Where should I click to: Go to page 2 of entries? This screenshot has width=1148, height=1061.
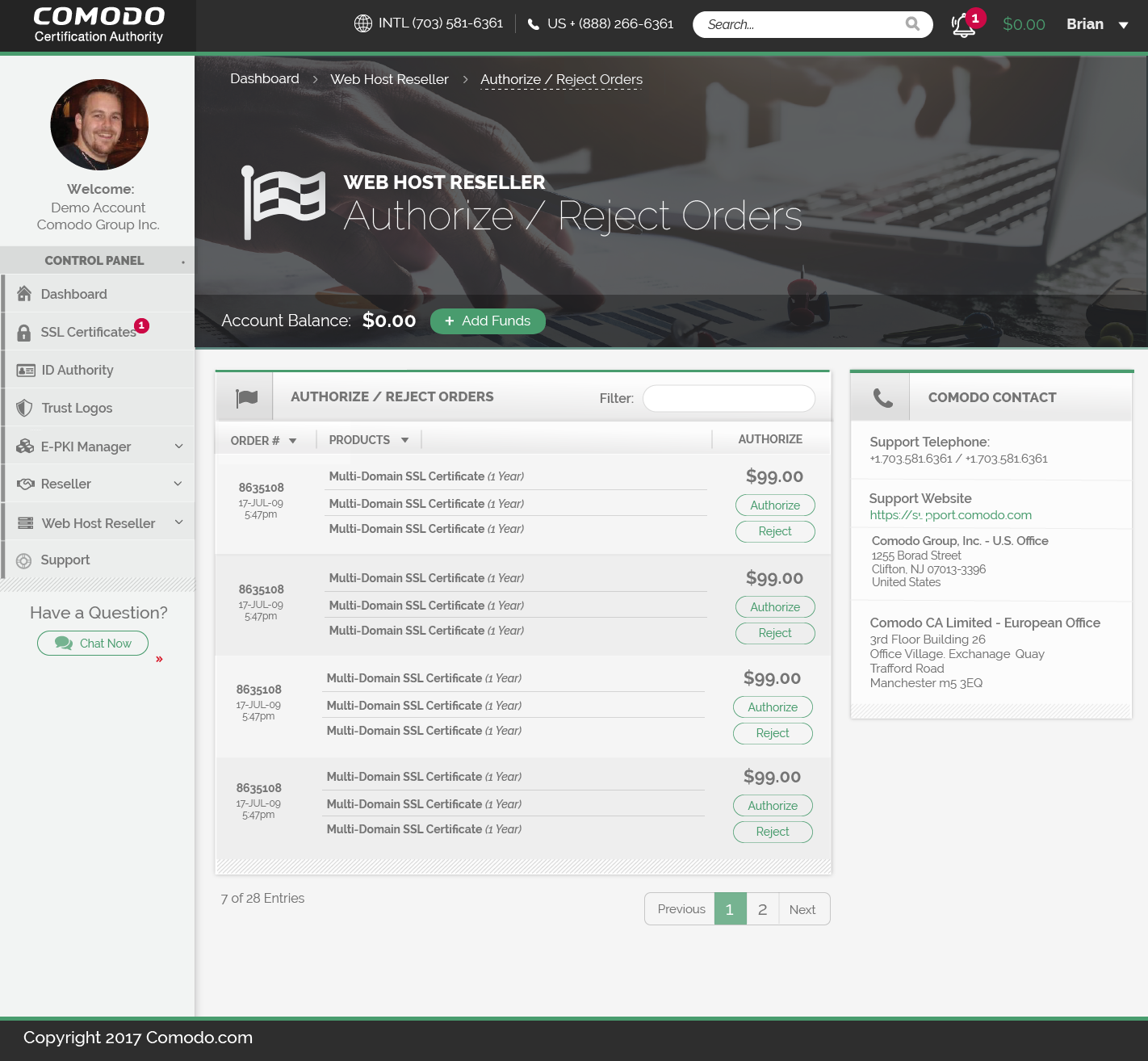point(763,909)
